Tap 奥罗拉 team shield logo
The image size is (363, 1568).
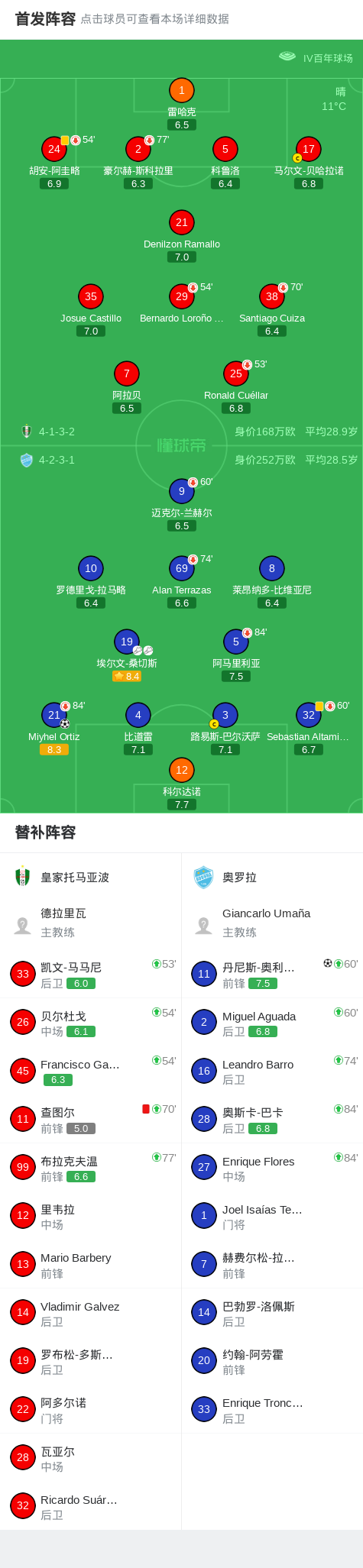(x=203, y=877)
